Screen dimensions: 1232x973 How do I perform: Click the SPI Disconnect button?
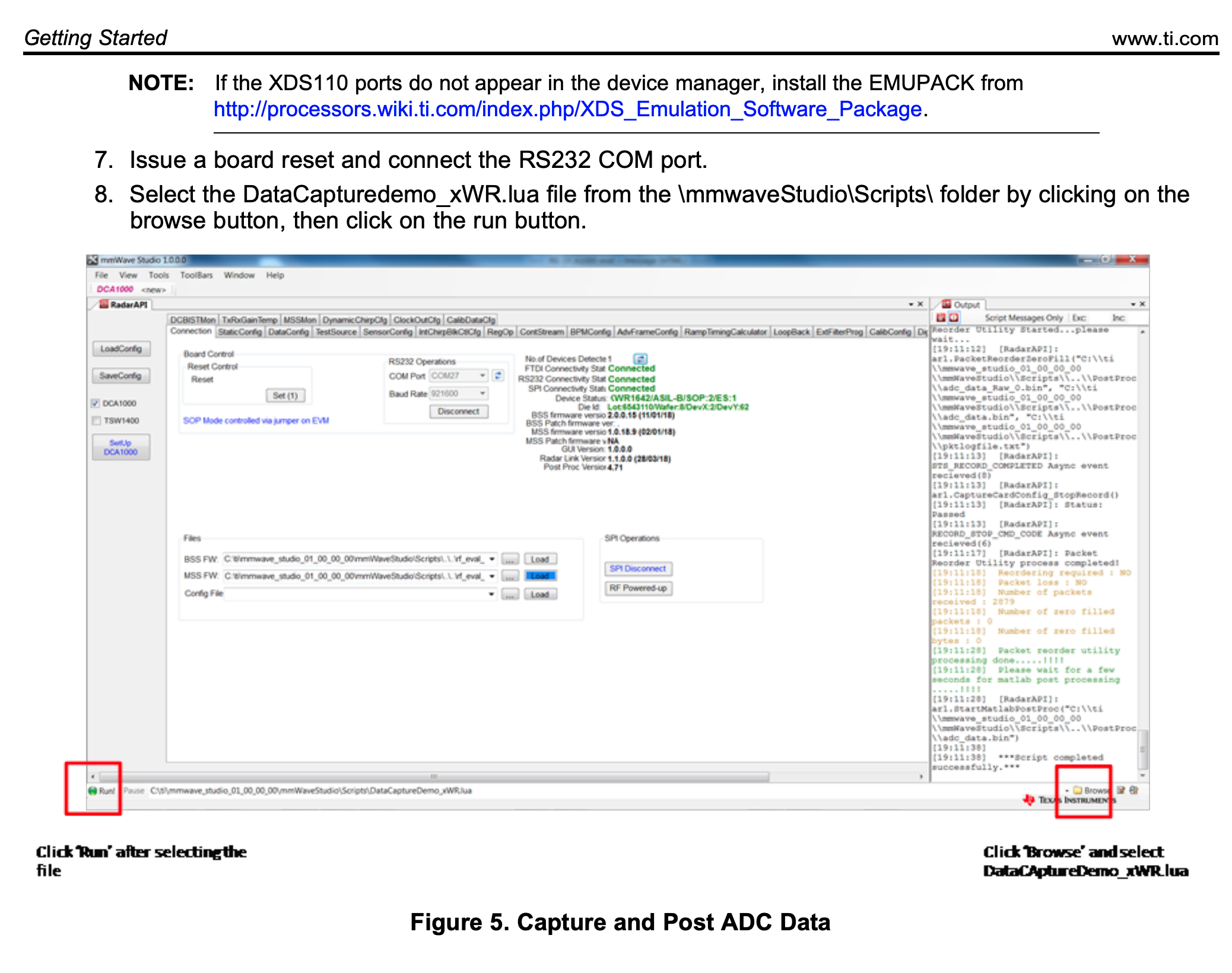point(638,568)
